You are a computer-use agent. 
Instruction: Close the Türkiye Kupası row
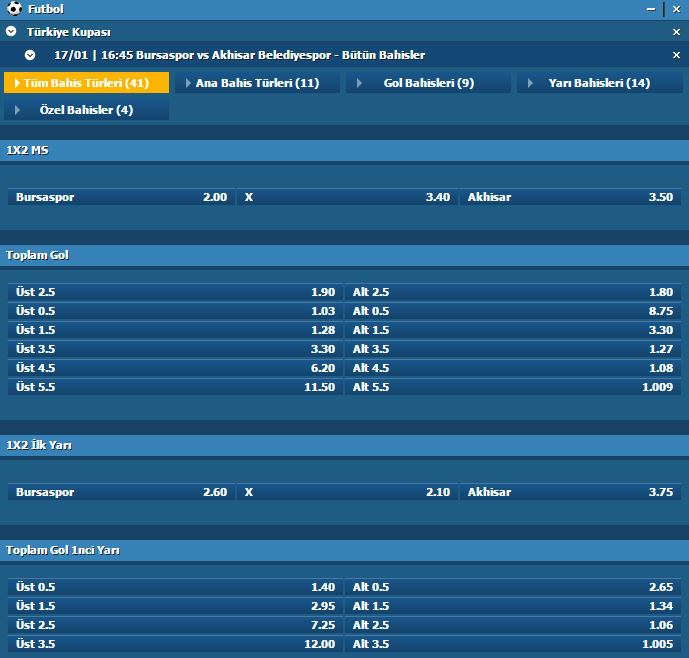pyautogui.click(x=676, y=32)
